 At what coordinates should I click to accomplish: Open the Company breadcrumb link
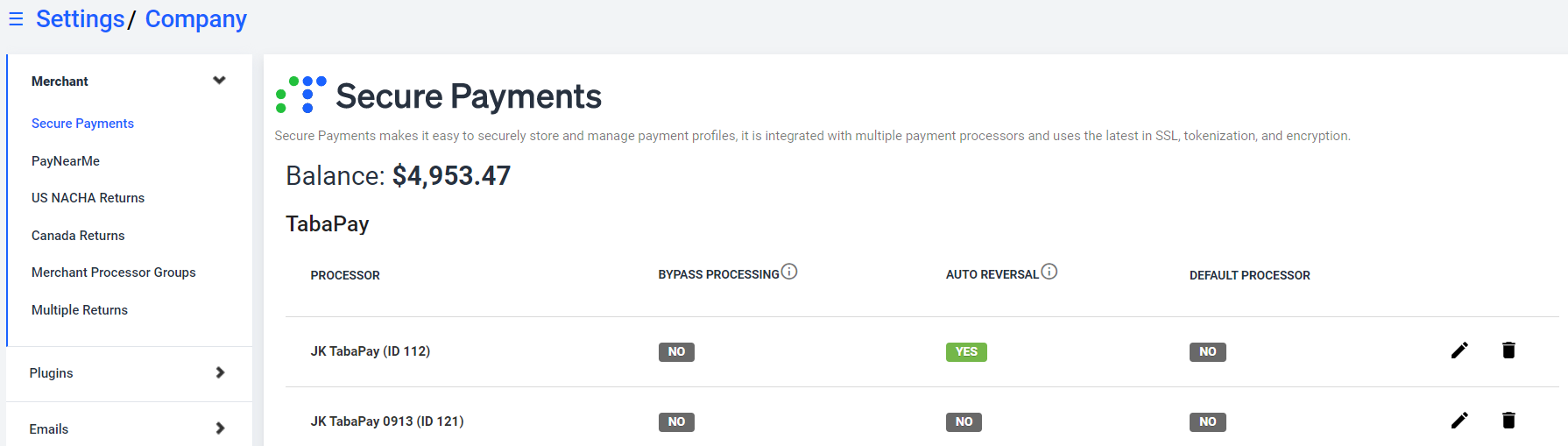(x=196, y=19)
